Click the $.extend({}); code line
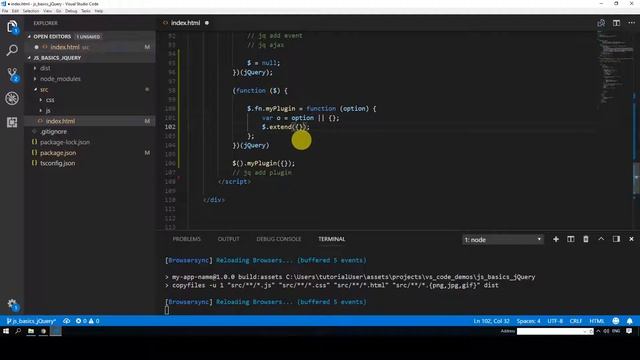The image size is (640, 360). pos(286,127)
